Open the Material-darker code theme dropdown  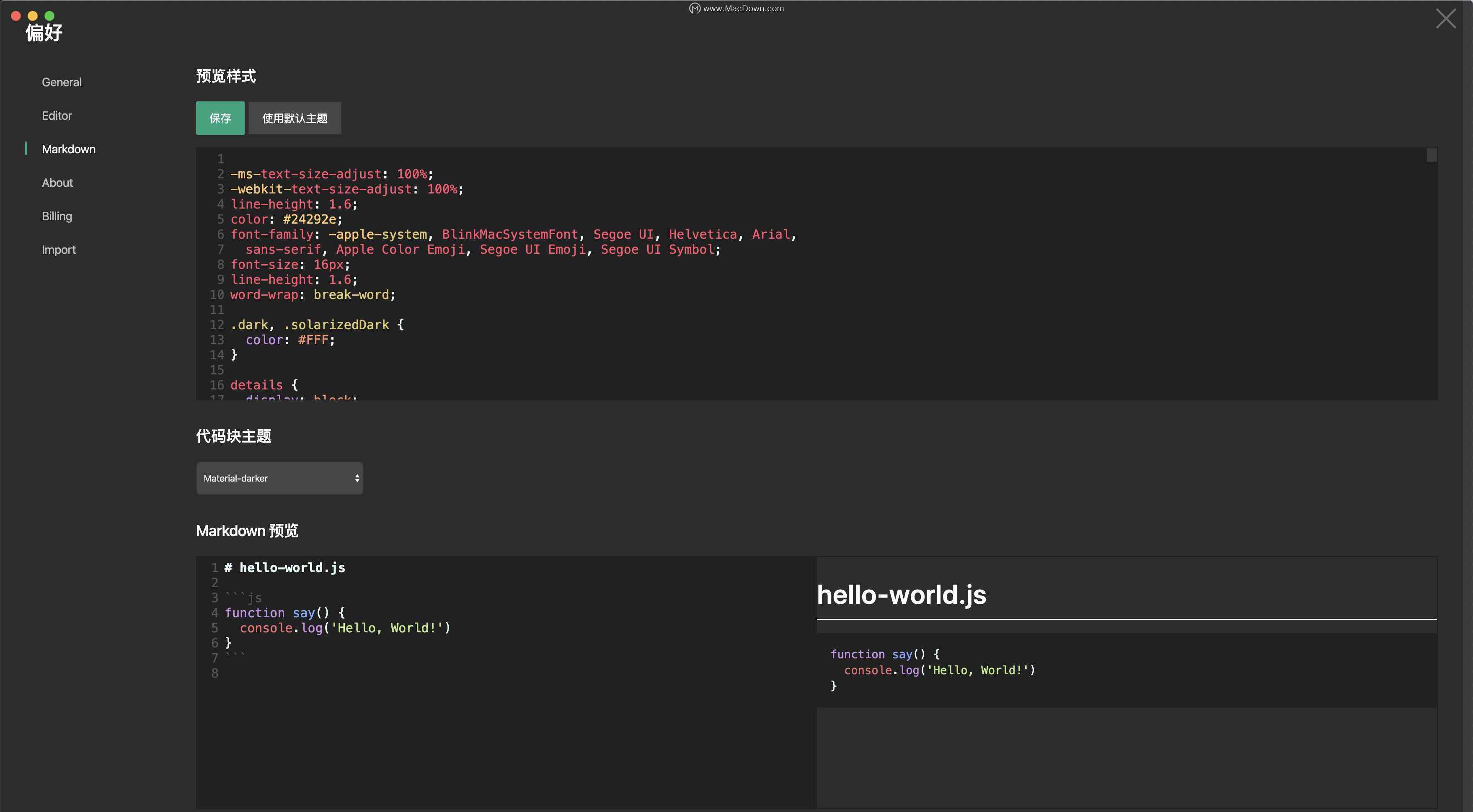click(x=279, y=478)
